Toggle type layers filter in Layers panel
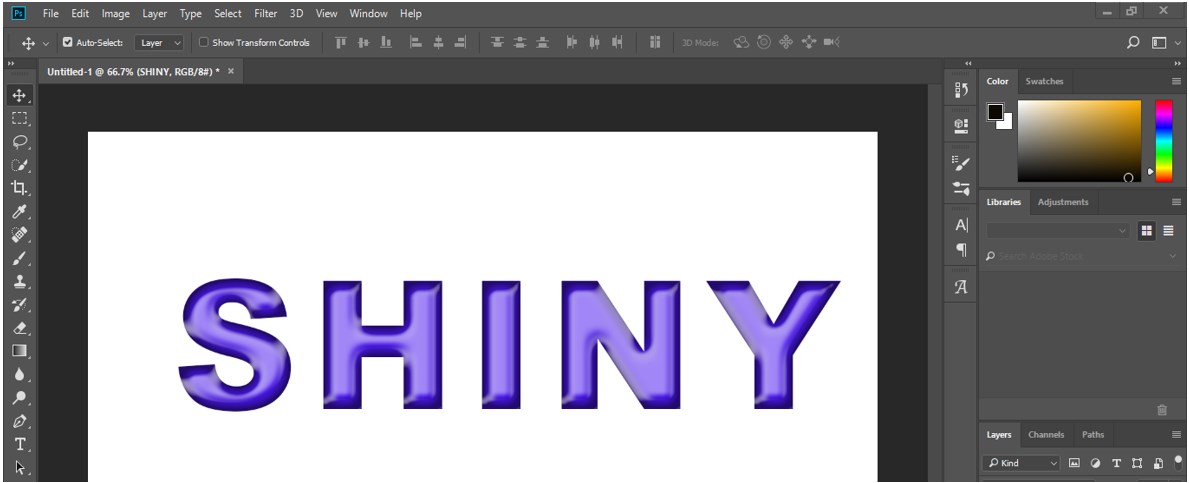This screenshot has height=483, width=1189. (1116, 463)
